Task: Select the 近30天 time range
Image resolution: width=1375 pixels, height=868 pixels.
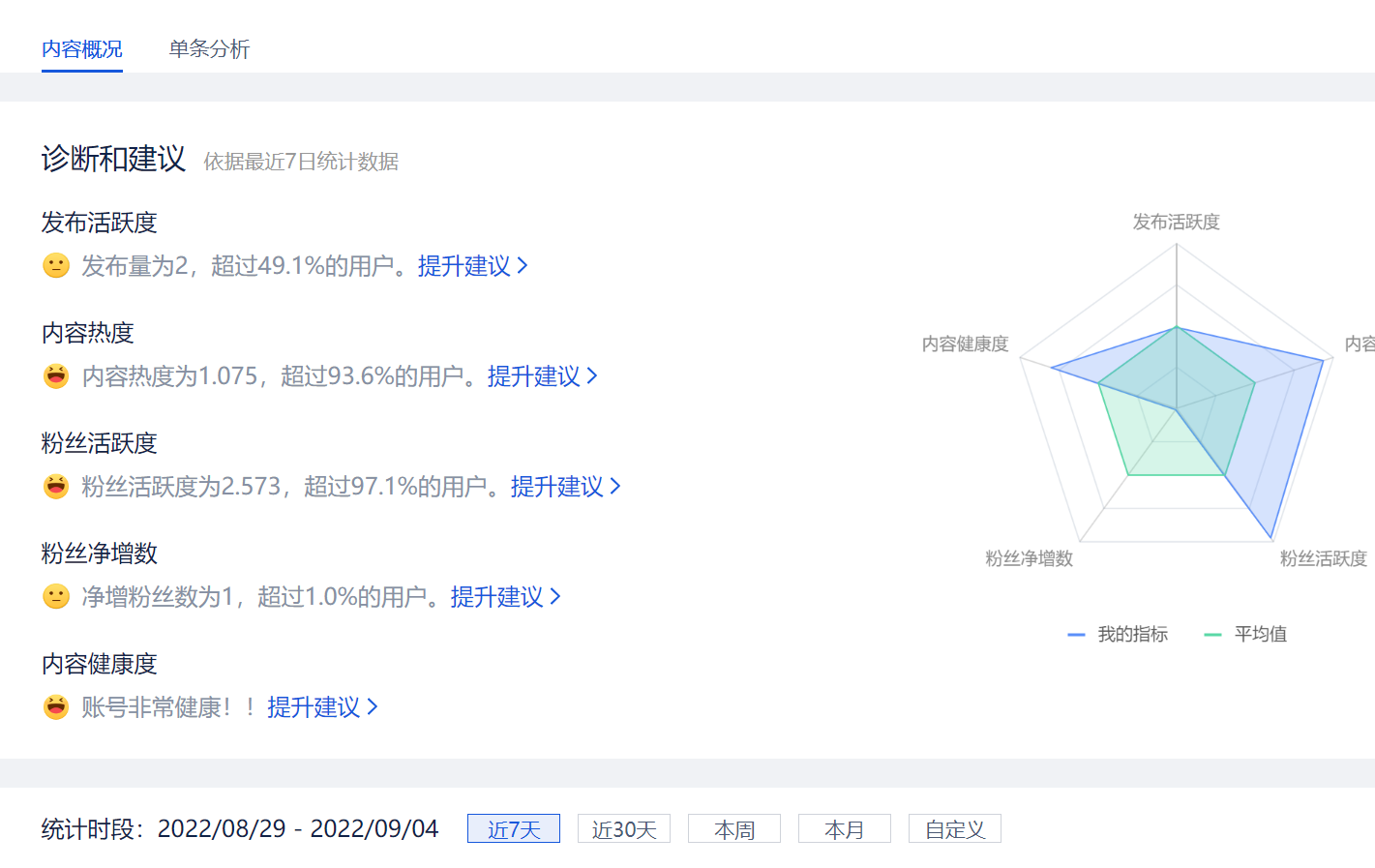Action: tap(624, 829)
